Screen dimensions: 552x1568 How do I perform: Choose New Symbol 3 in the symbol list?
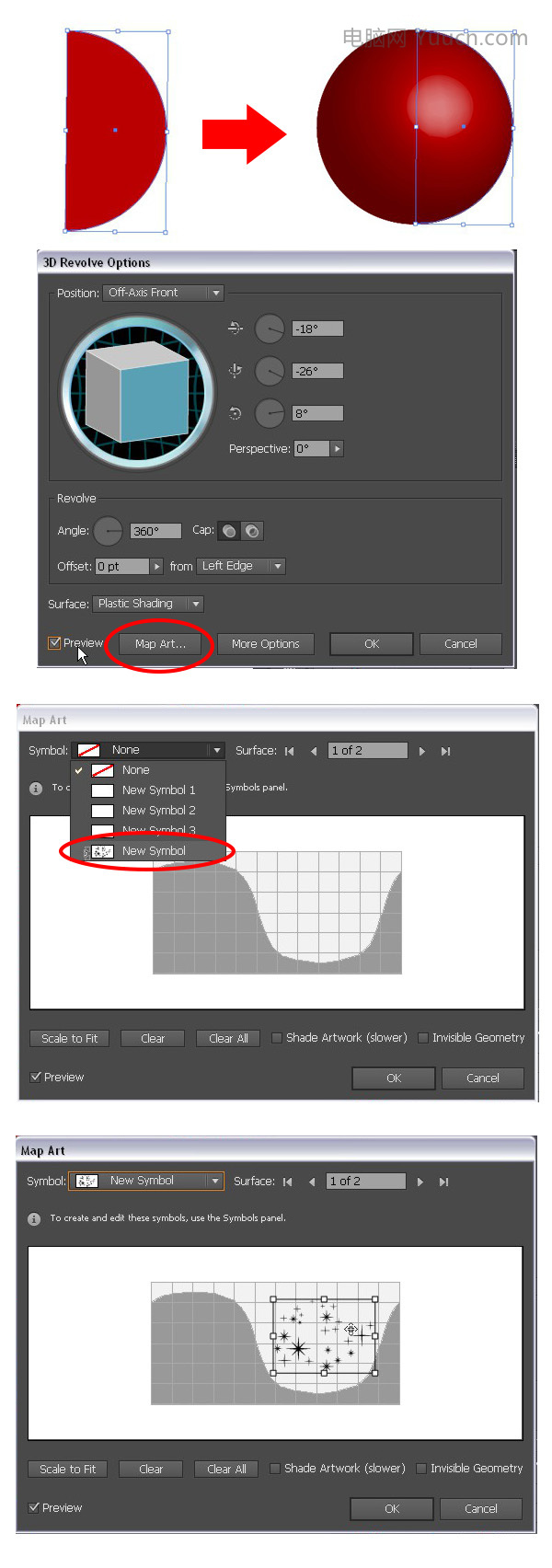pos(148,830)
